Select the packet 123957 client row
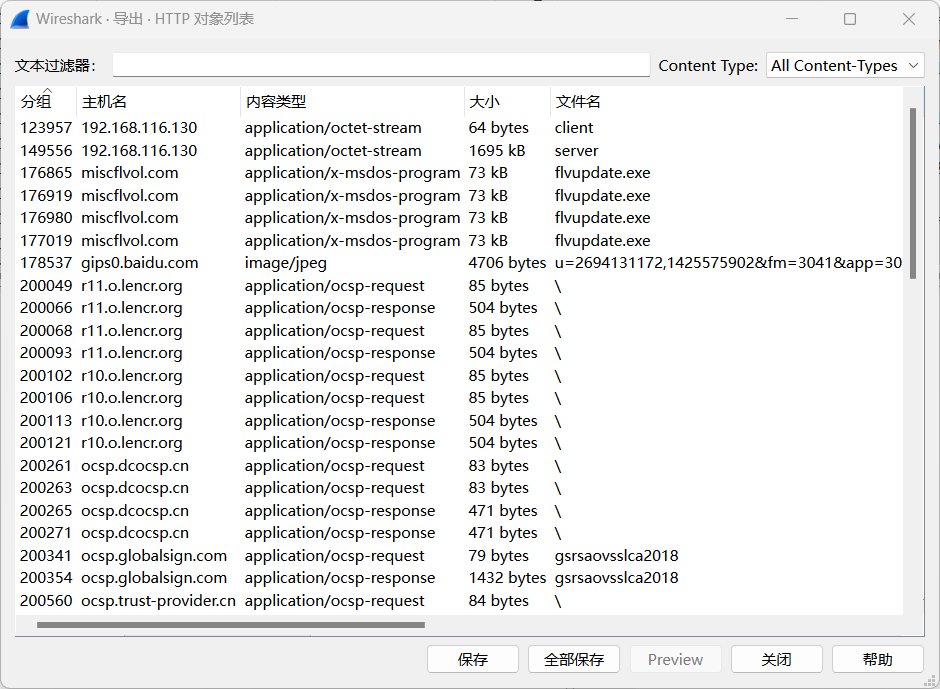The width and height of the screenshot is (940, 689). point(300,128)
